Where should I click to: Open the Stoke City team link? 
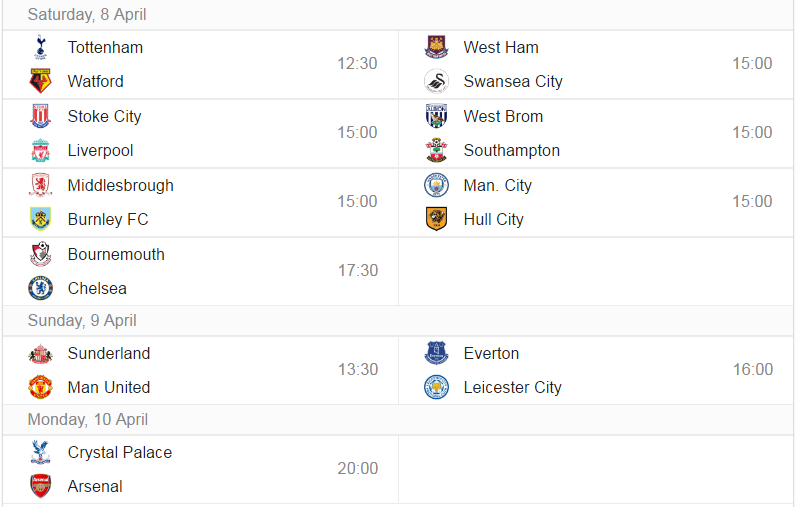(105, 116)
